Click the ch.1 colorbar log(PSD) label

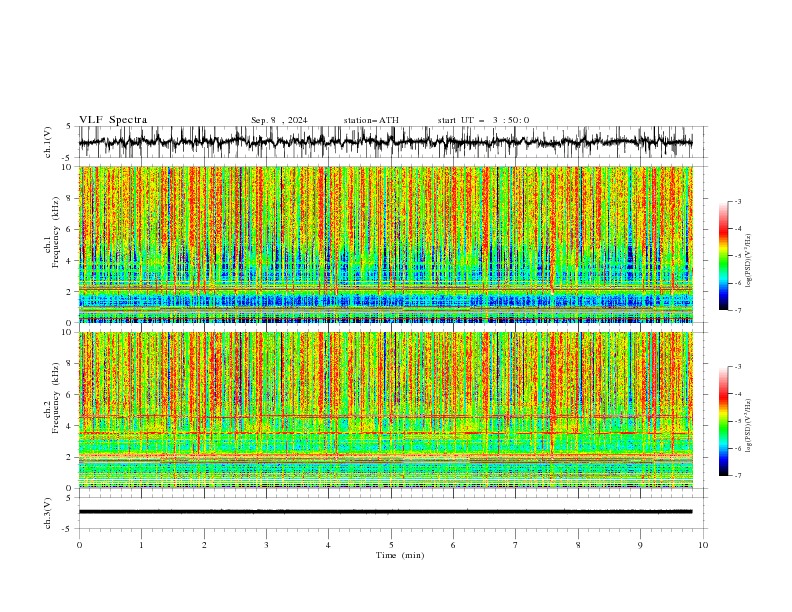coord(748,261)
